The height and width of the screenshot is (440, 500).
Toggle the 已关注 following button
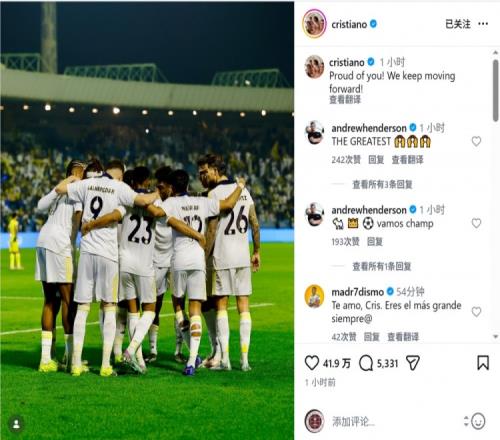coord(458,24)
